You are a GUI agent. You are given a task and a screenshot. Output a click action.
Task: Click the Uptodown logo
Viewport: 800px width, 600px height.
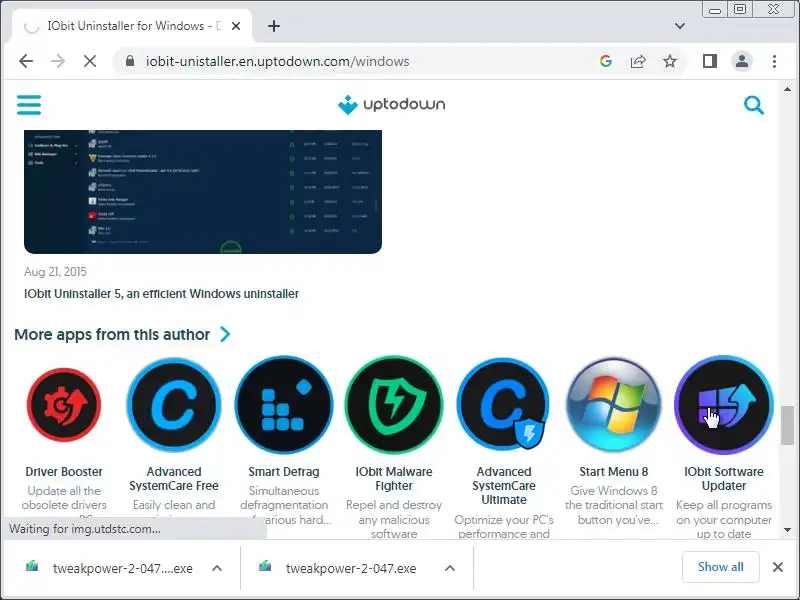click(x=391, y=105)
